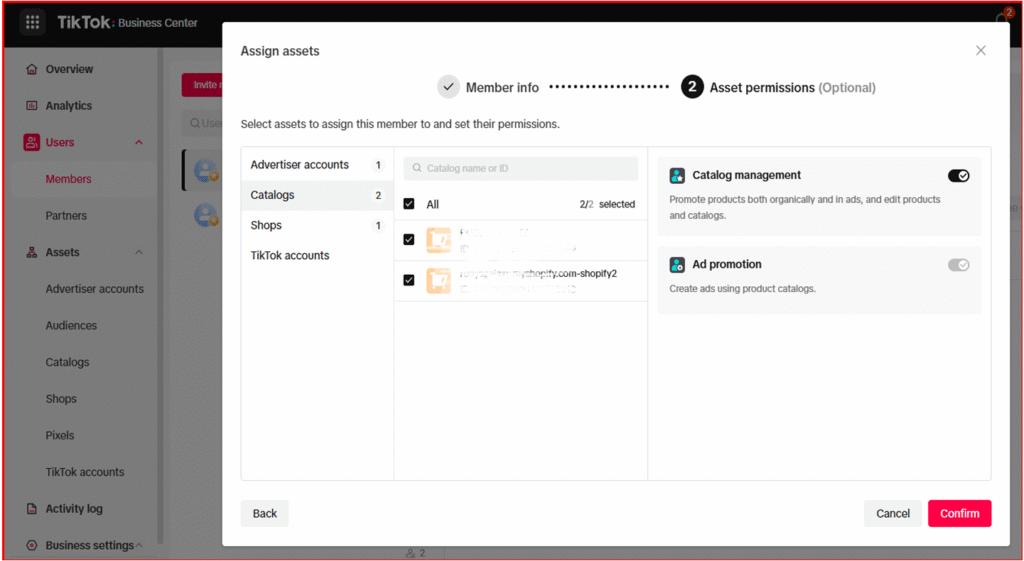Click the Catalog management permission icon
1024x561 pixels.
(677, 176)
